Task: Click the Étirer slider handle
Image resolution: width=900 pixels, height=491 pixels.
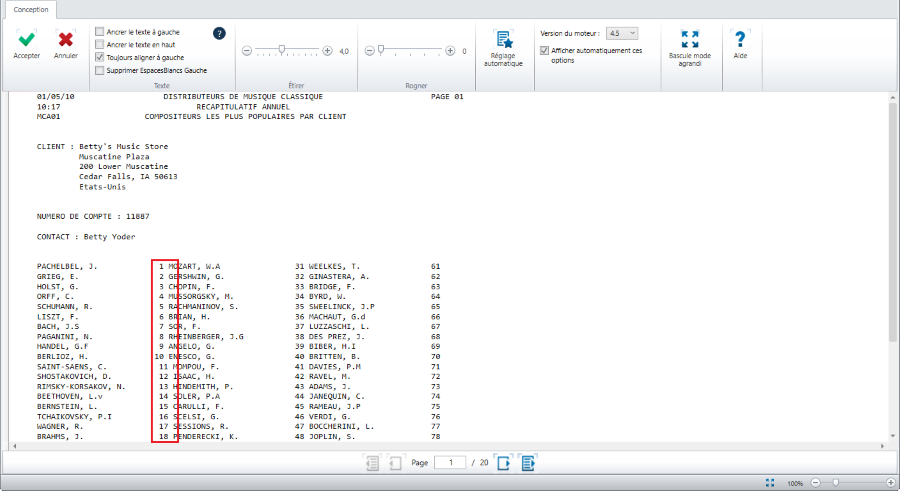Action: click(x=283, y=50)
